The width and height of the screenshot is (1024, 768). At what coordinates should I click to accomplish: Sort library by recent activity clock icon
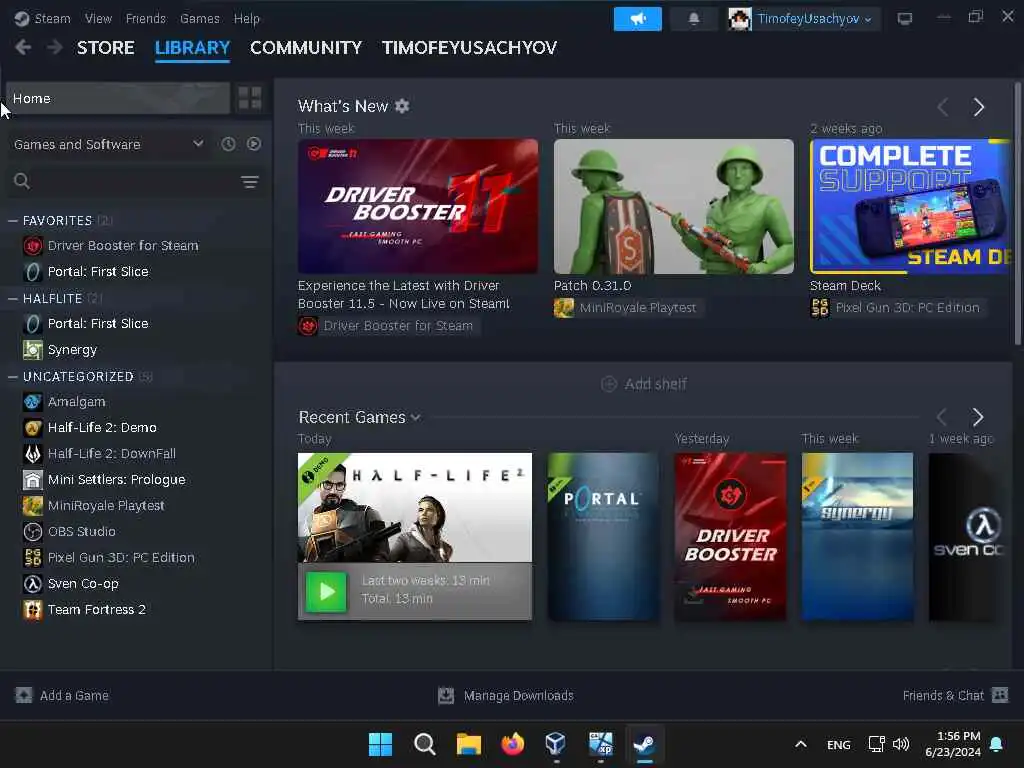coord(228,144)
